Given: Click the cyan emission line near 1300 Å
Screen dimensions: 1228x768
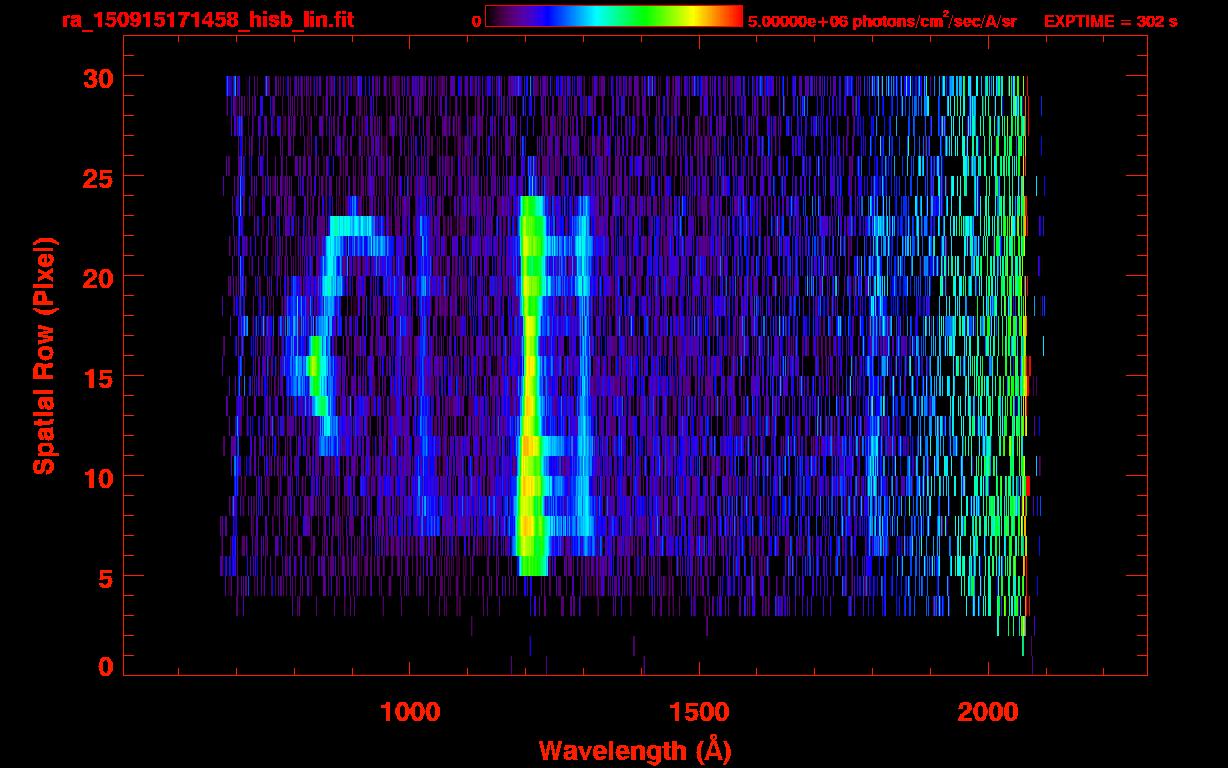Looking at the screenshot, I should 583,375.
